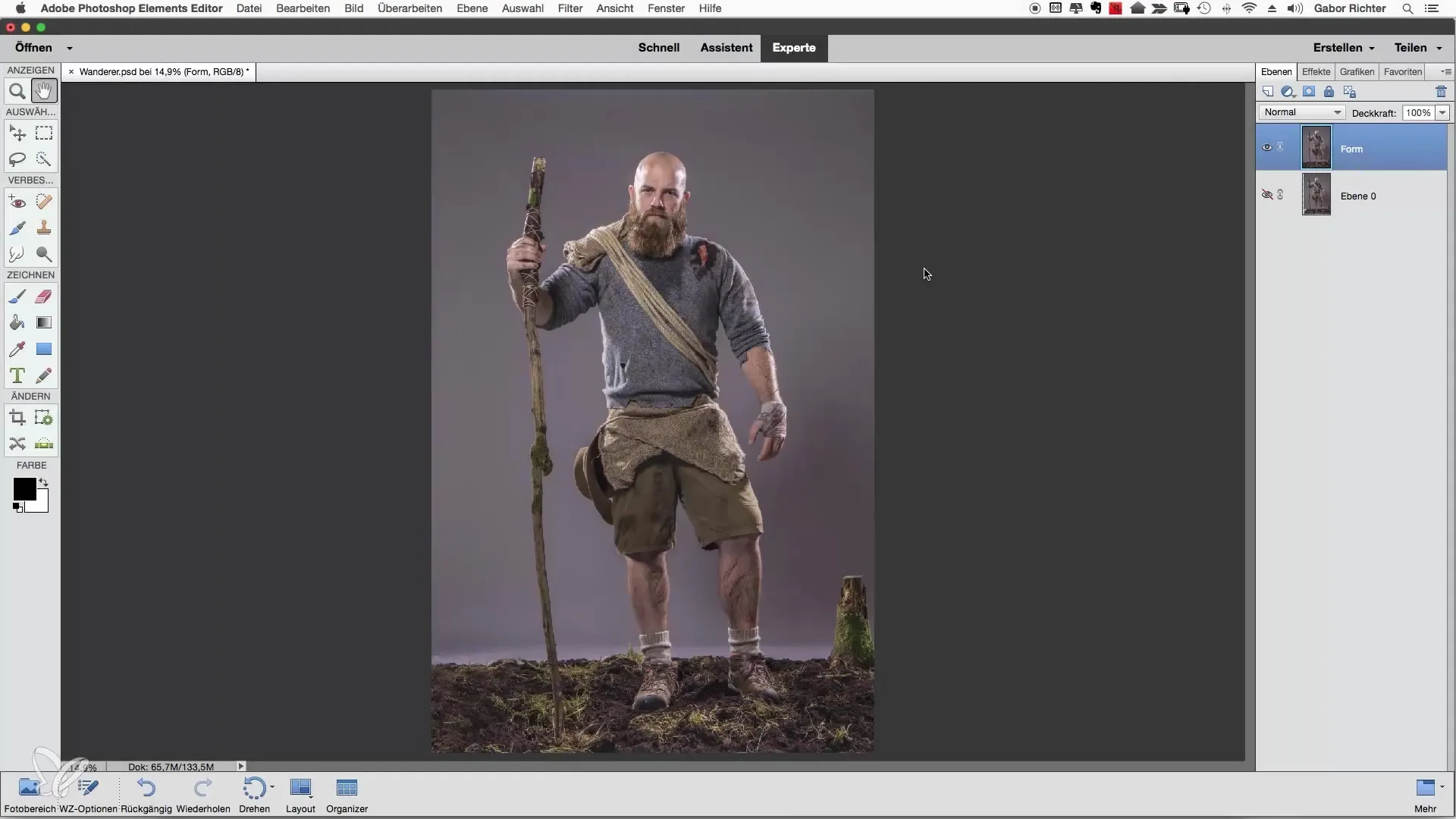The width and height of the screenshot is (1456, 819).
Task: Select the Straighten tool
Action: pos(44,444)
